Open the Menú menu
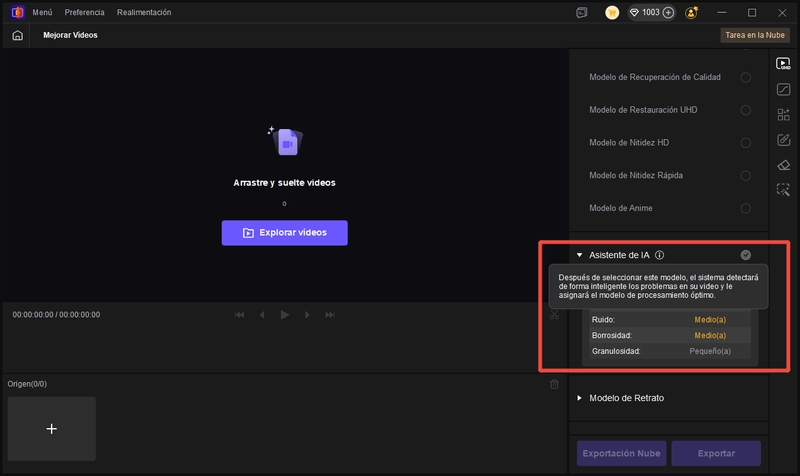This screenshot has width=800, height=476. pos(42,12)
